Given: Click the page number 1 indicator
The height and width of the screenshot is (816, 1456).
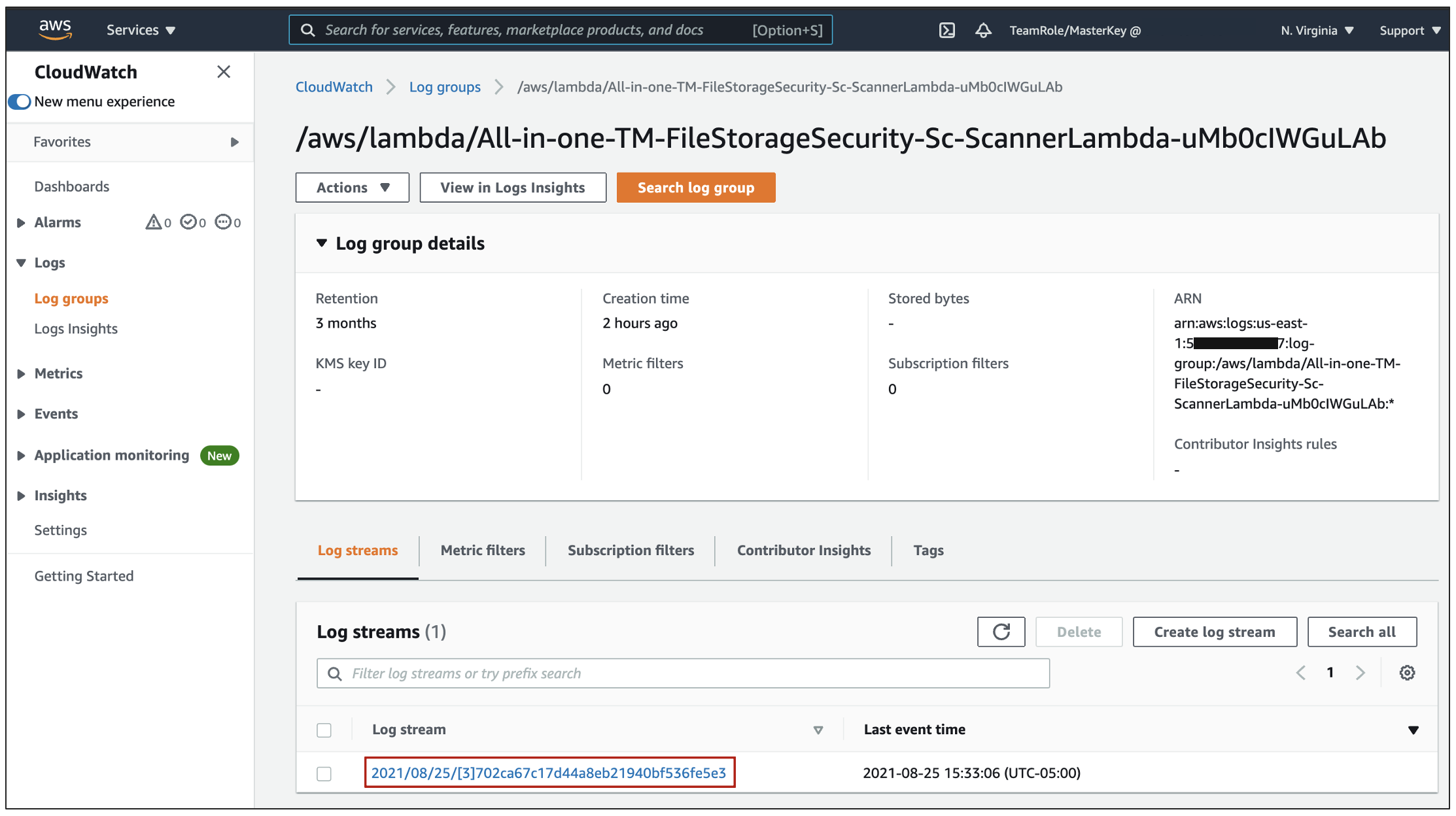Looking at the screenshot, I should [1330, 673].
